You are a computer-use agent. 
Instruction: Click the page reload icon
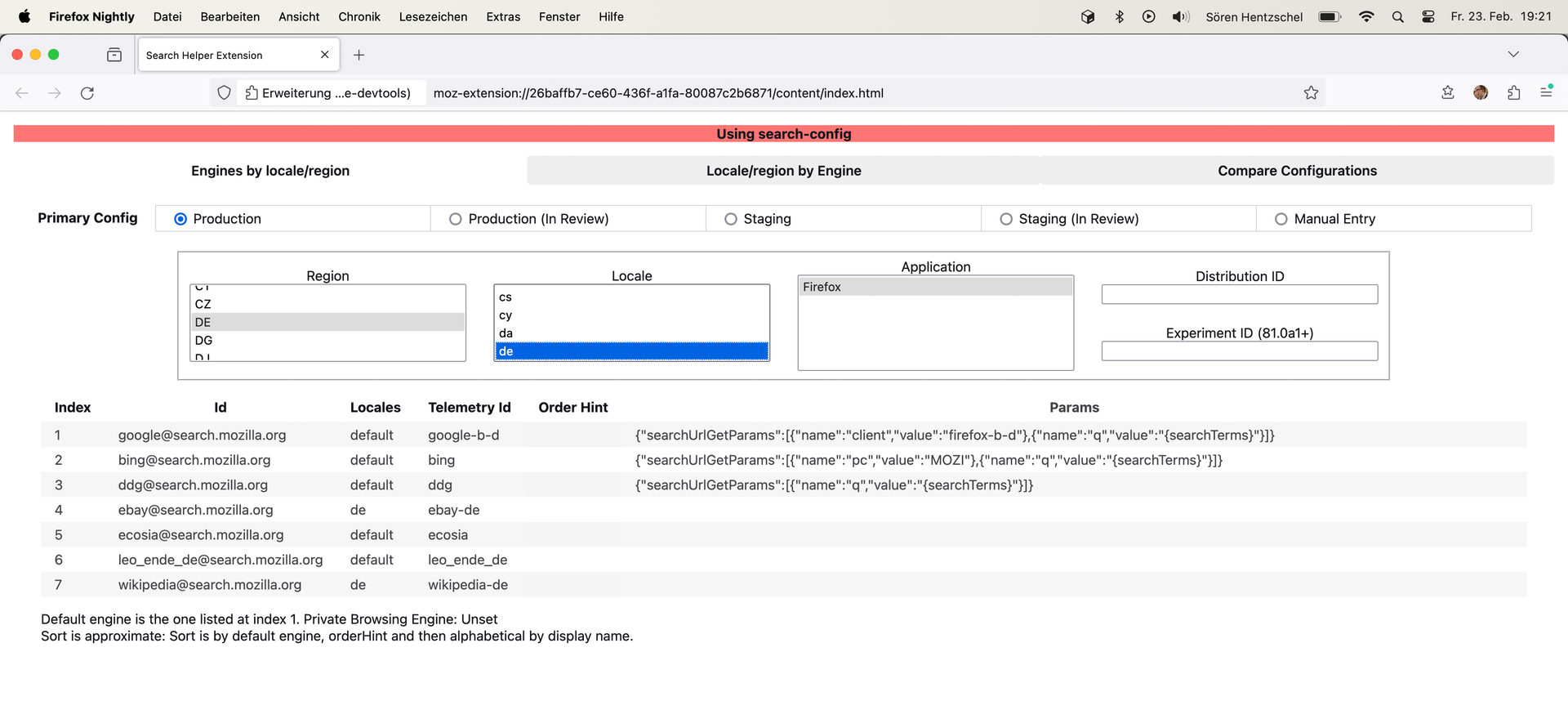[87, 93]
